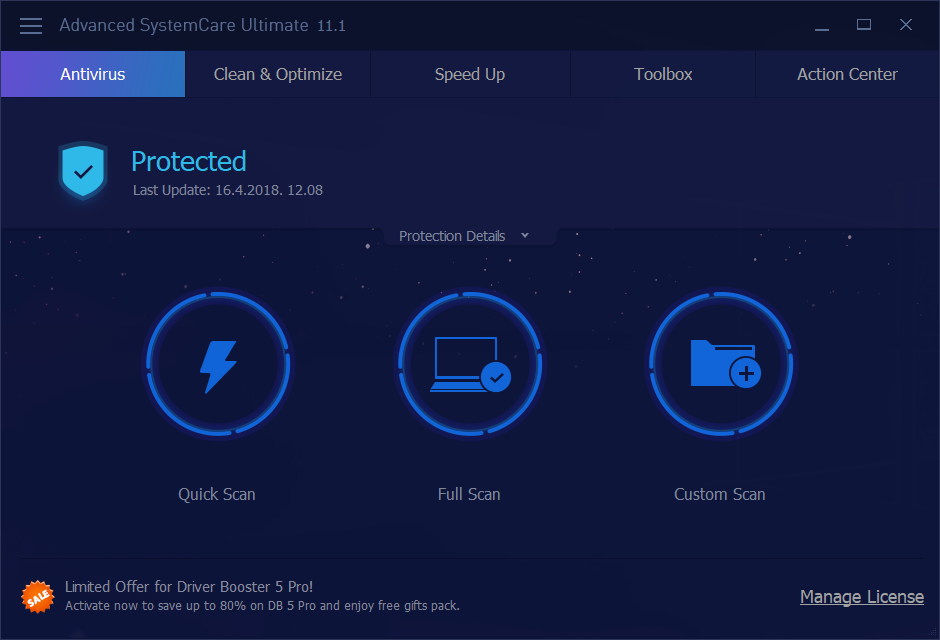Click the Manage License link
The width and height of the screenshot is (940, 640).
pyautogui.click(x=861, y=597)
